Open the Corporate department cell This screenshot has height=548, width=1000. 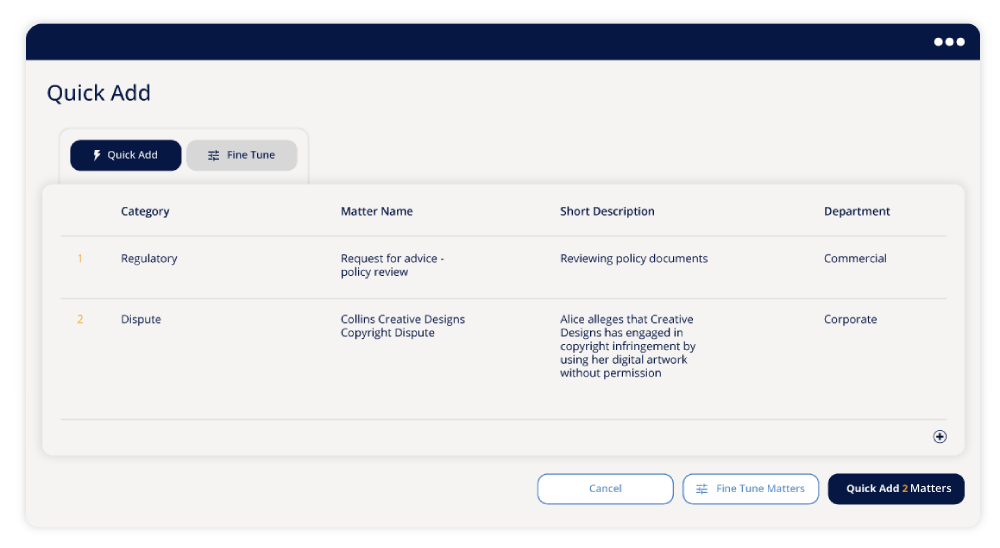pyautogui.click(x=850, y=320)
